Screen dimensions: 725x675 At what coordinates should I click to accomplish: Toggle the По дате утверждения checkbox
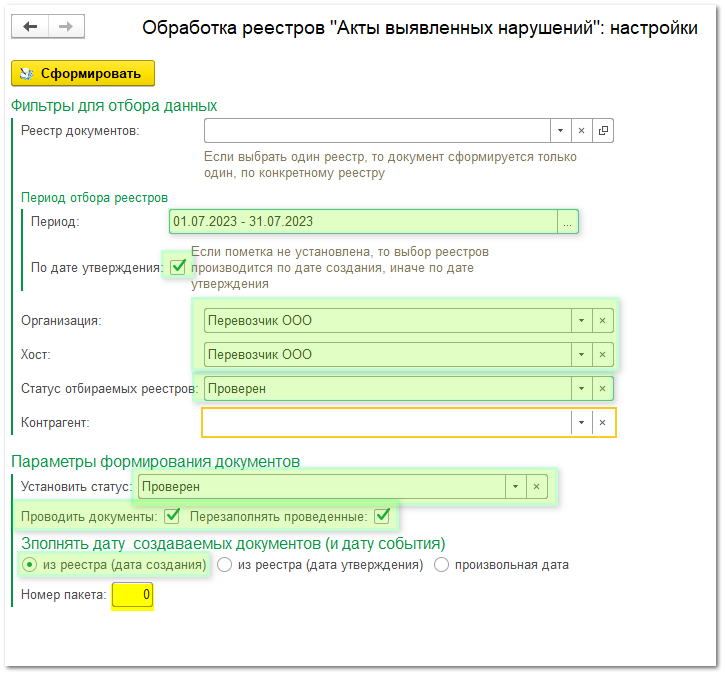click(178, 267)
